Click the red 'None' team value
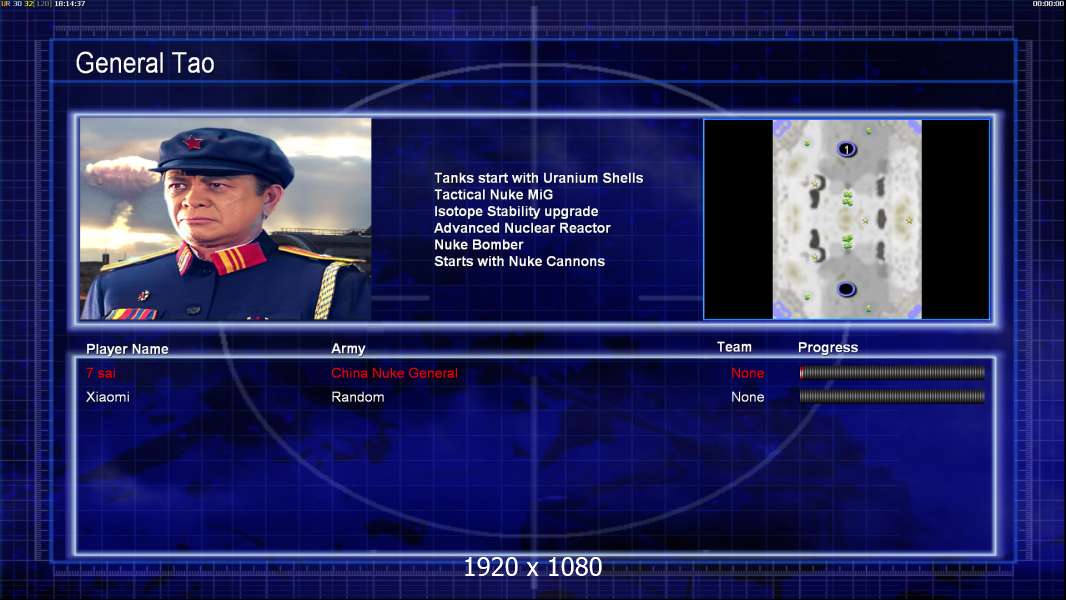Image resolution: width=1066 pixels, height=600 pixels. click(747, 373)
